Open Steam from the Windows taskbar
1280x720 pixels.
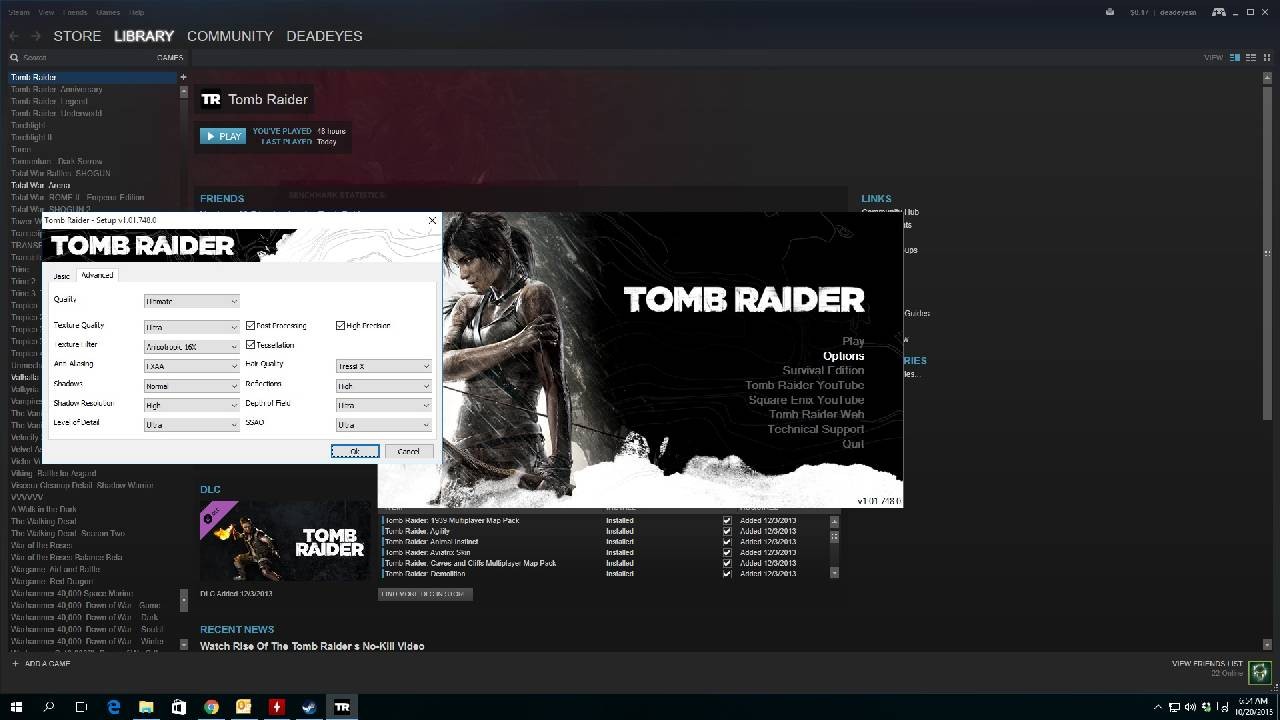[309, 707]
